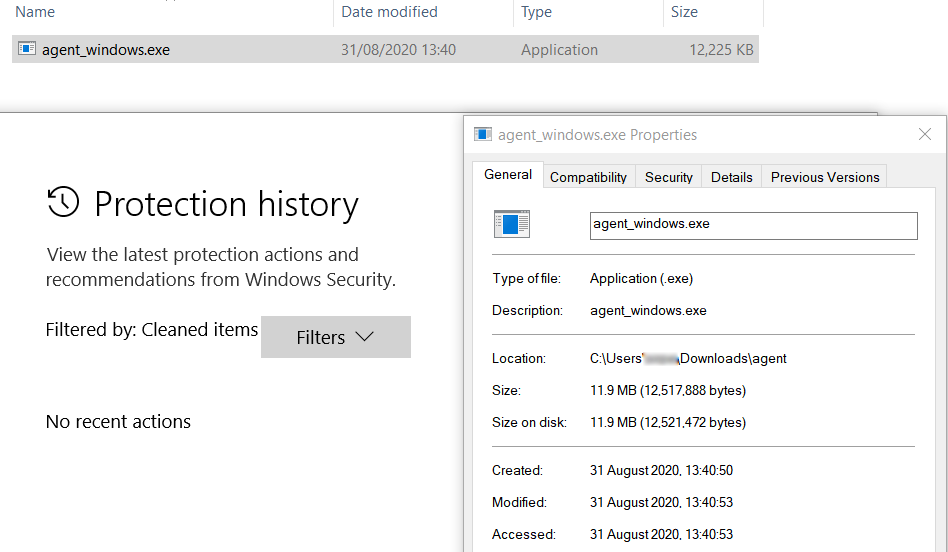This screenshot has height=552, width=948.
Task: Go to the Security tab
Action: [x=669, y=177]
